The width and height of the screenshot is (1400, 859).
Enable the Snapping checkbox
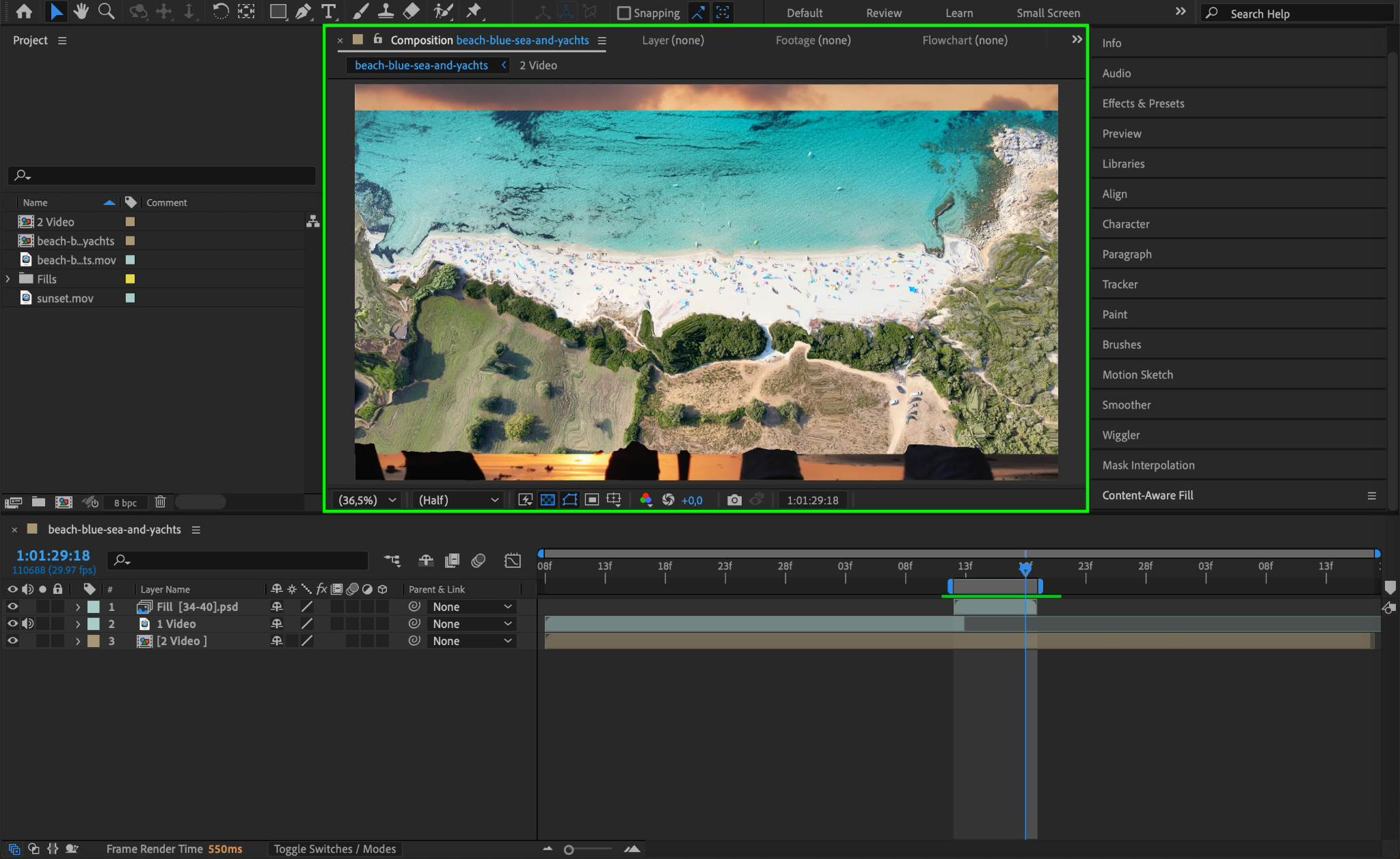[x=623, y=13]
